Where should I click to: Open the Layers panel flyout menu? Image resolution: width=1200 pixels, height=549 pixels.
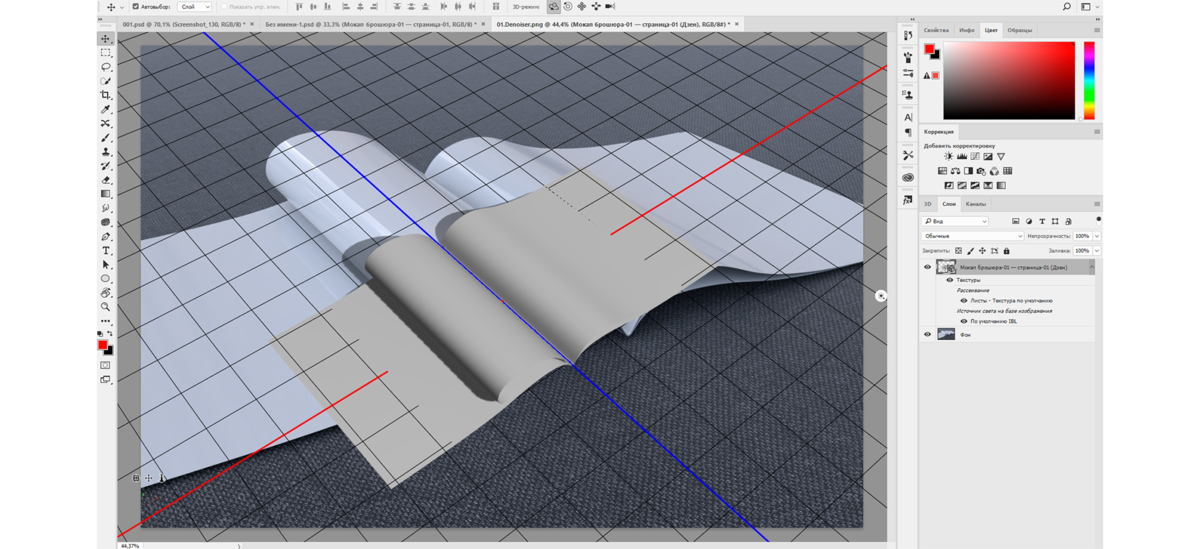click(1097, 204)
